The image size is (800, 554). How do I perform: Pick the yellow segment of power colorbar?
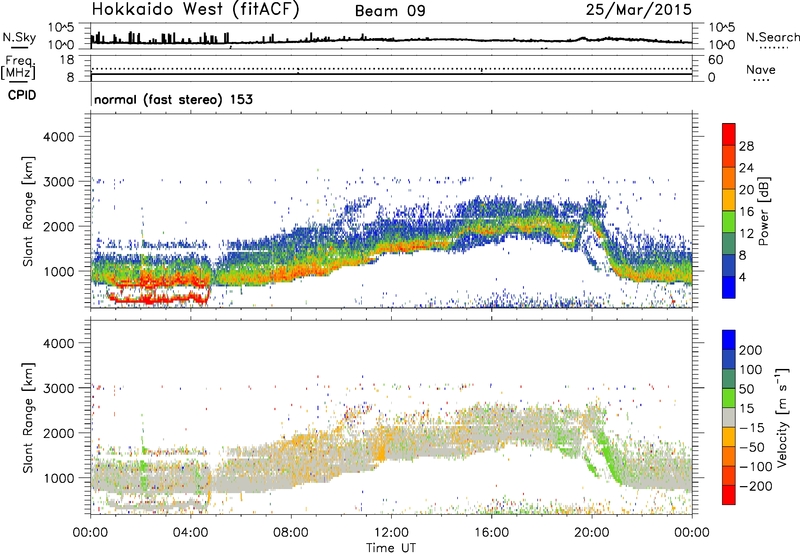(x=729, y=200)
